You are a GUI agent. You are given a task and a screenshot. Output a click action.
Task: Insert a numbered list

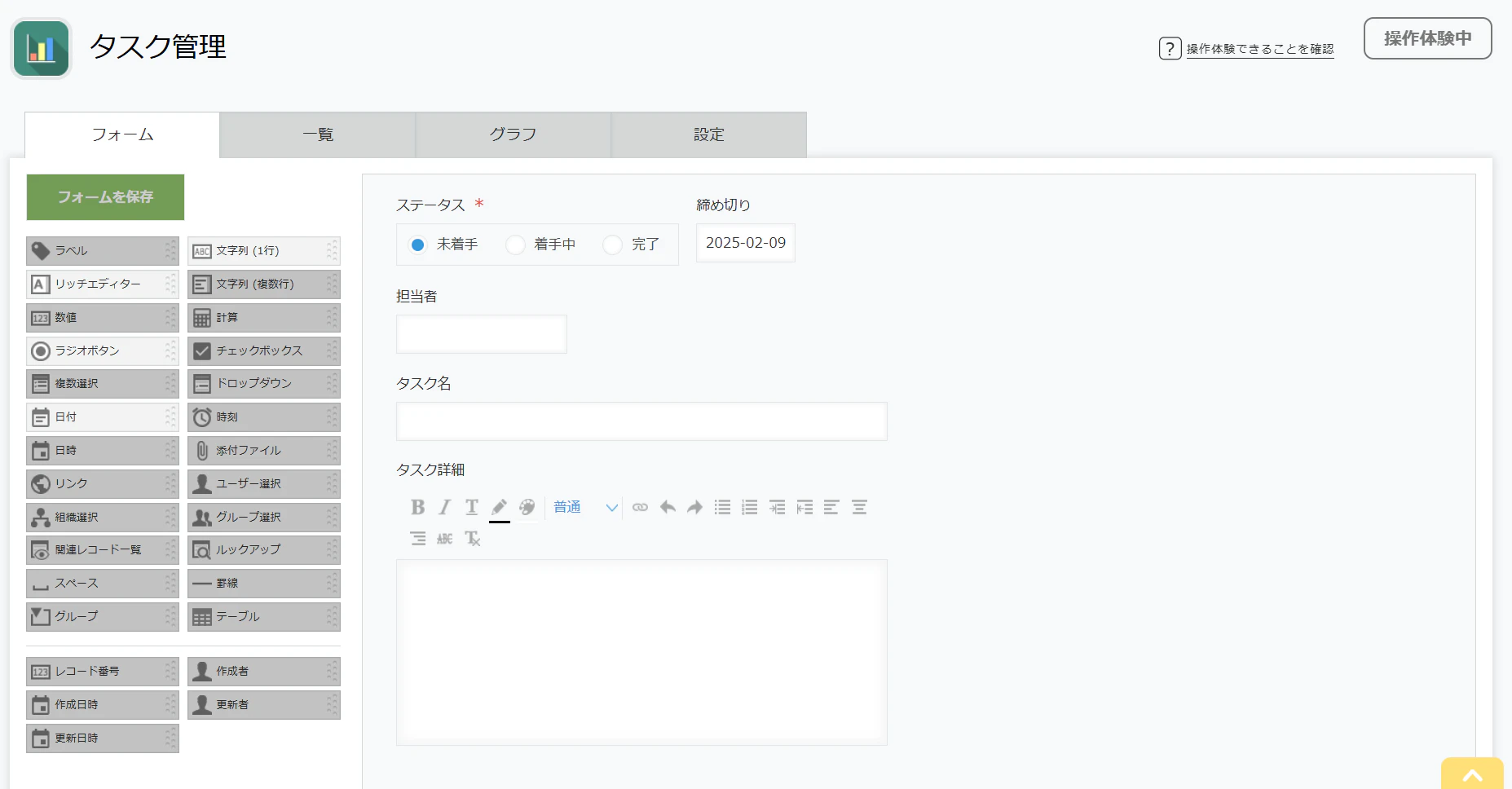pos(750,508)
